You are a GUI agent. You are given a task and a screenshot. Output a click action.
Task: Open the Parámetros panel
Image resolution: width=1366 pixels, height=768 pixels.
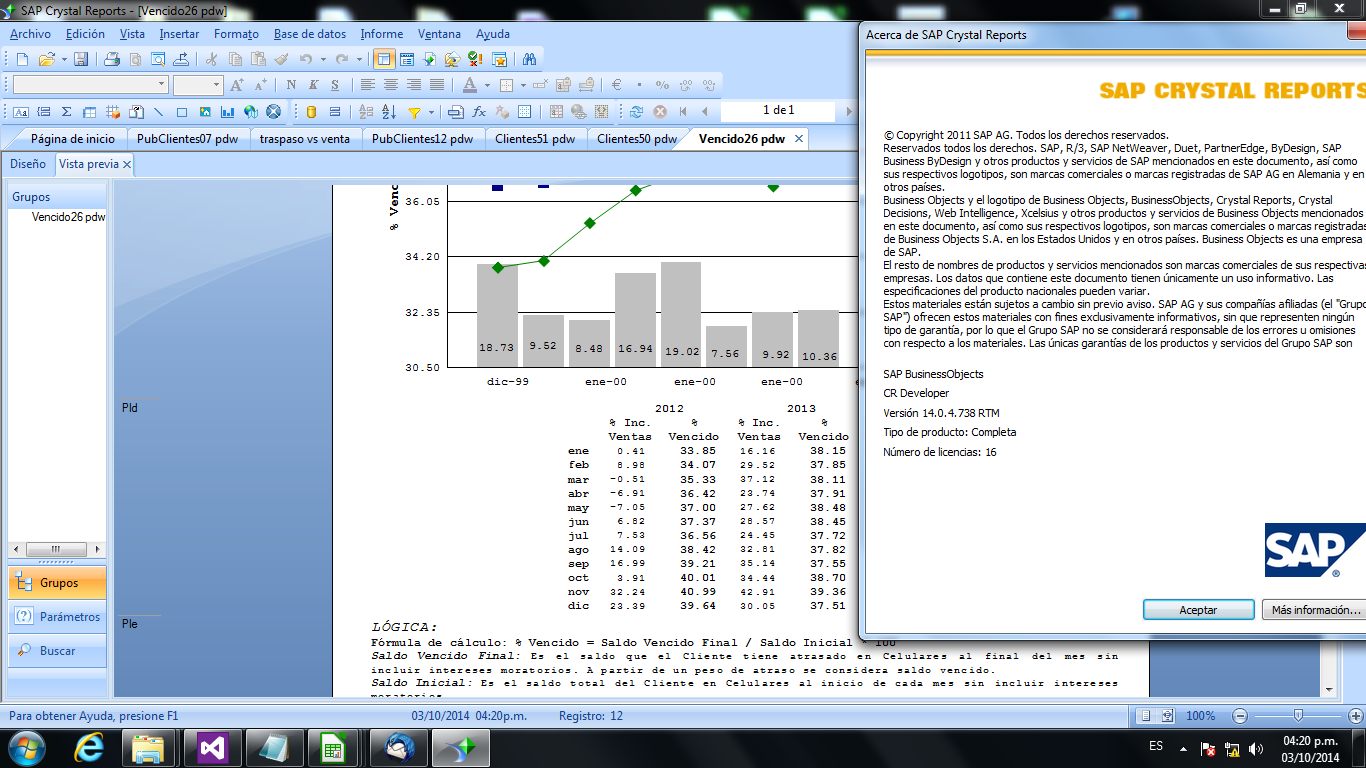(x=57, y=617)
